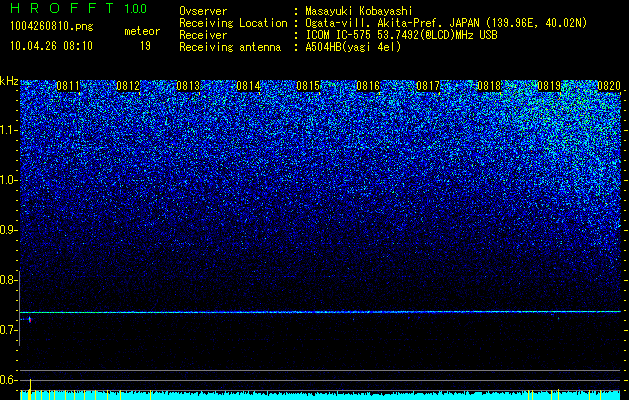Click the A504HB(yagi 4el) antenna text

click(353, 47)
